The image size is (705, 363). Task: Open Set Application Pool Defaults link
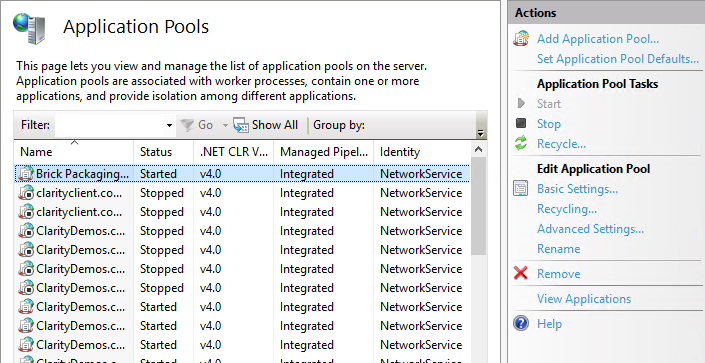click(x=618, y=59)
